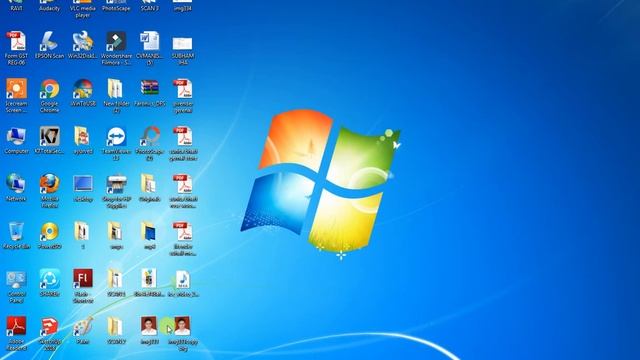Image resolution: width=640 pixels, height=360 pixels.
Task: Launch K7TotalSecurity shortcut
Action: click(49, 136)
